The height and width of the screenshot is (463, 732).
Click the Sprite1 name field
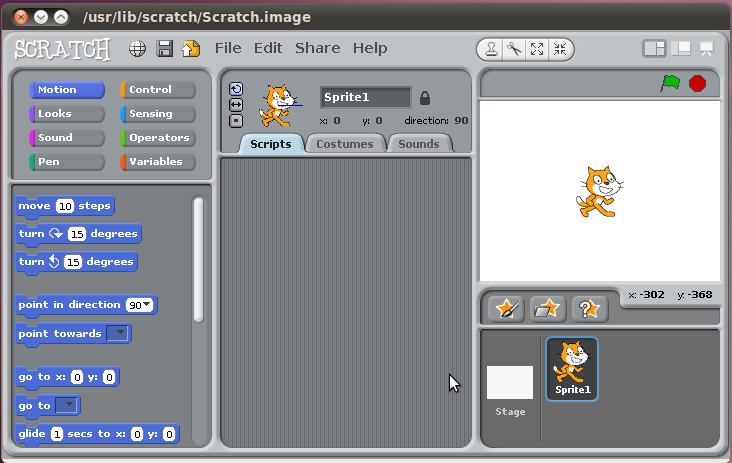pos(366,97)
